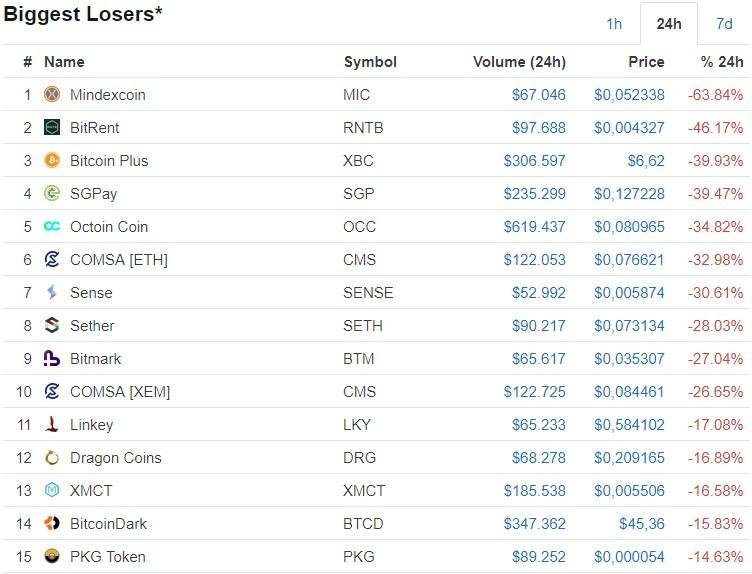This screenshot has width=752, height=574.
Task: Sort by Volume (24h) column header
Action: [519, 62]
